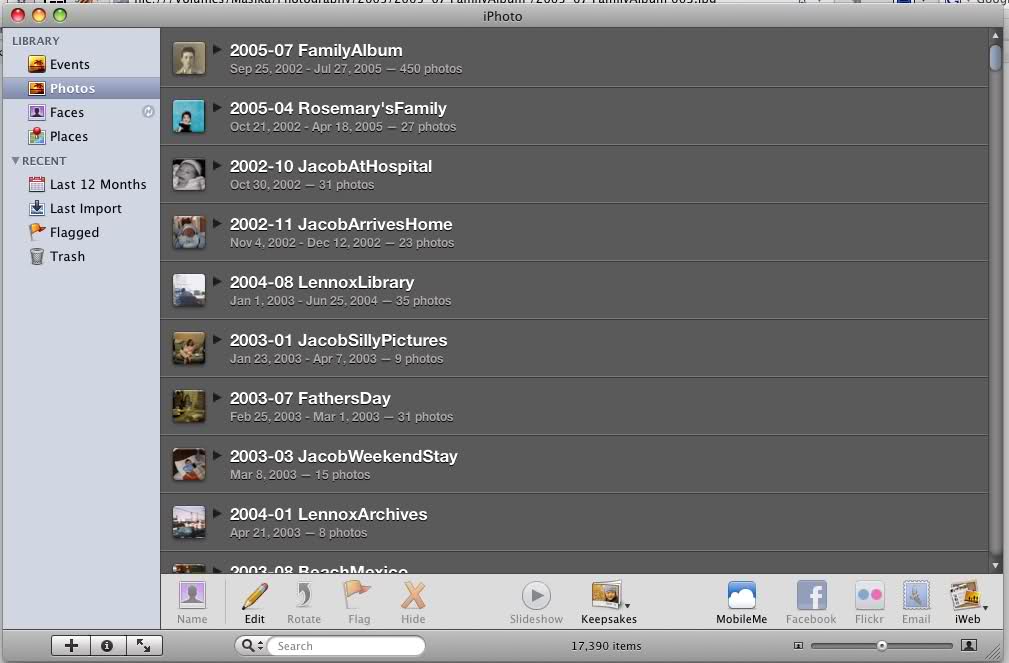This screenshot has height=663, width=1009.
Task: Click the Rotate tool
Action: click(304, 602)
